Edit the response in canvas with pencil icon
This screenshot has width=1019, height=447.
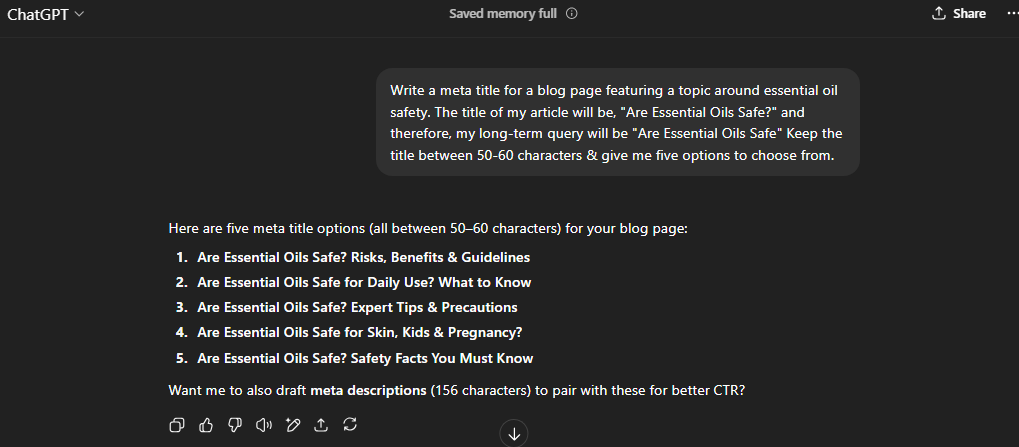[292, 425]
